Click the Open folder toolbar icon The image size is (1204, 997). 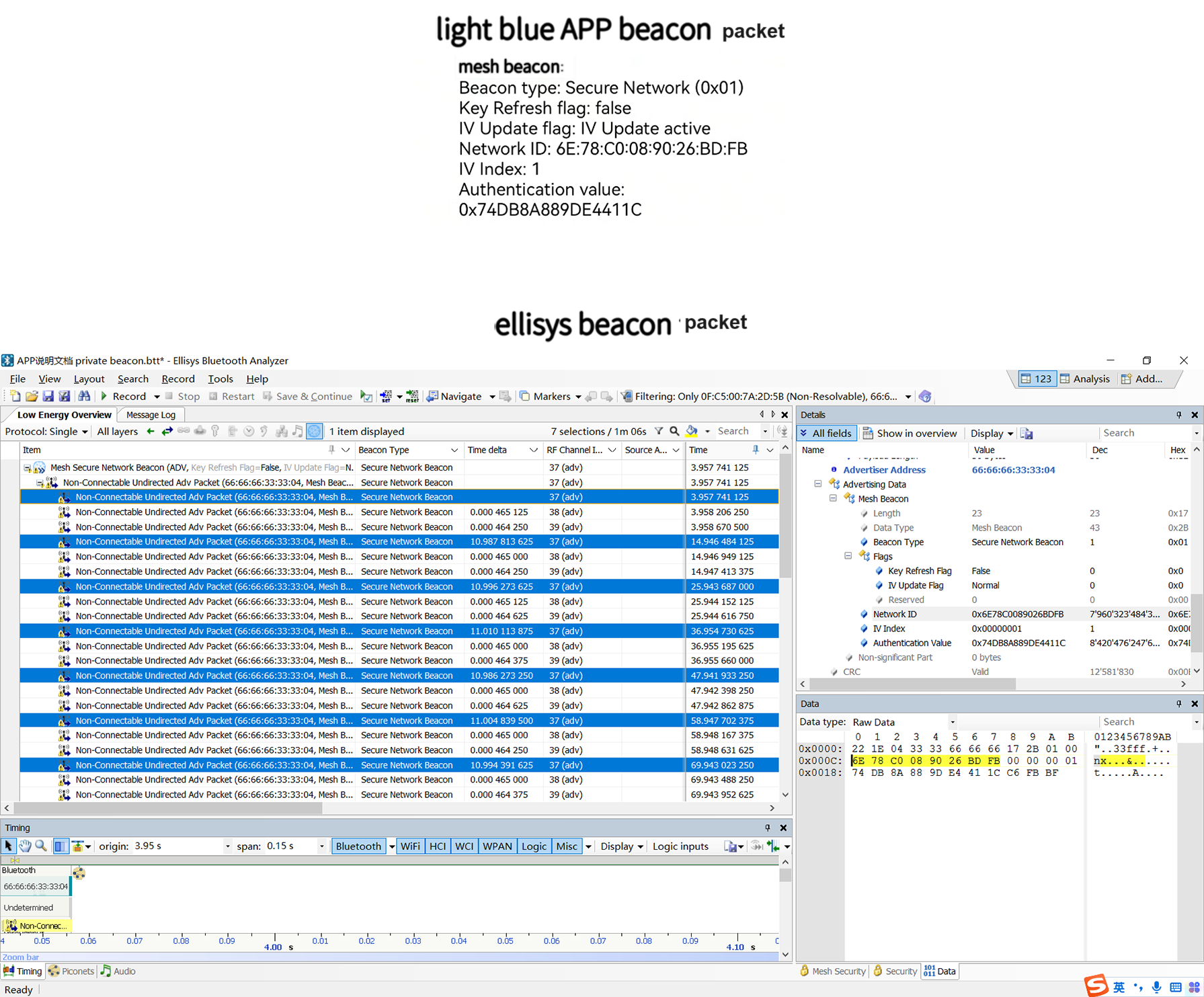tap(31, 397)
